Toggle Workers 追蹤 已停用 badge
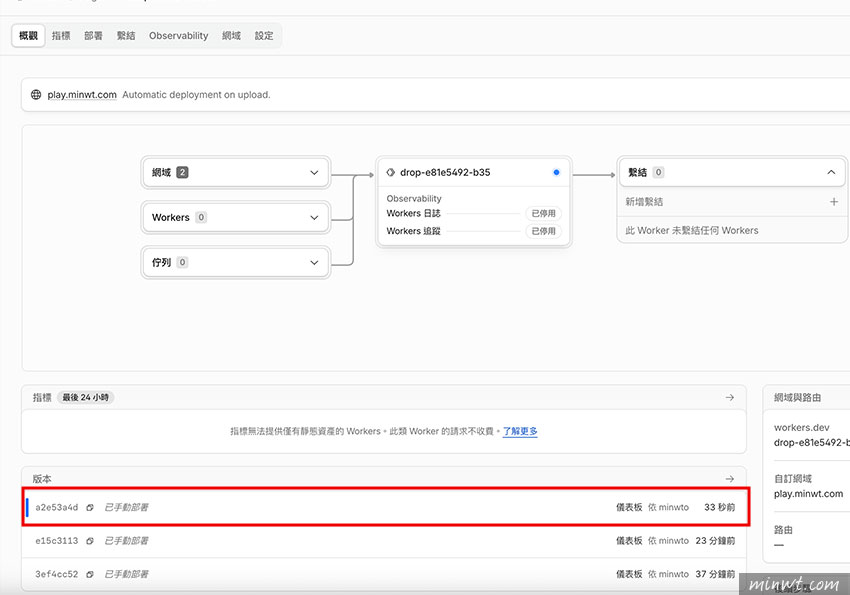 click(x=543, y=231)
